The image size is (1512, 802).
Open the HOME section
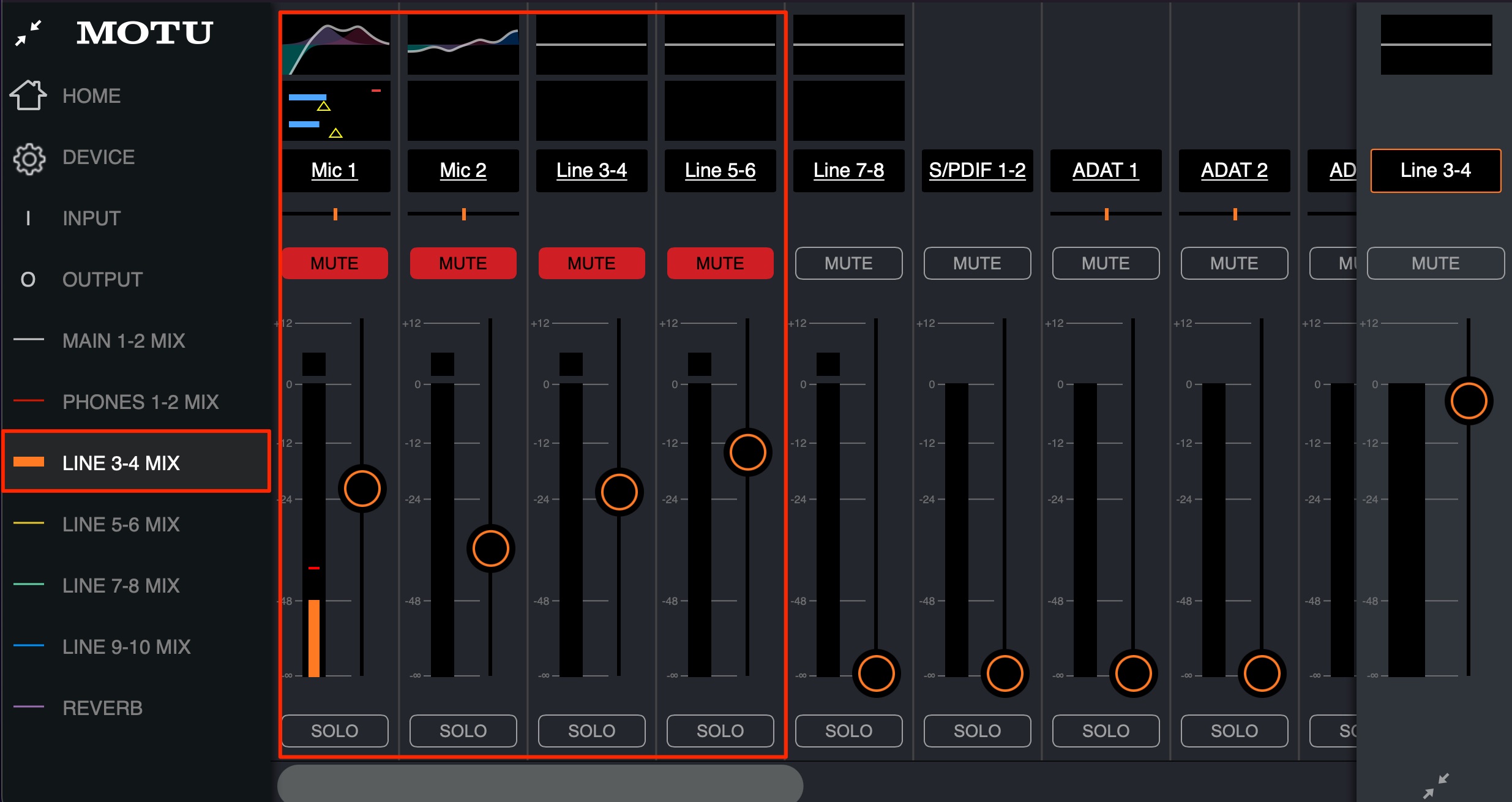point(92,96)
